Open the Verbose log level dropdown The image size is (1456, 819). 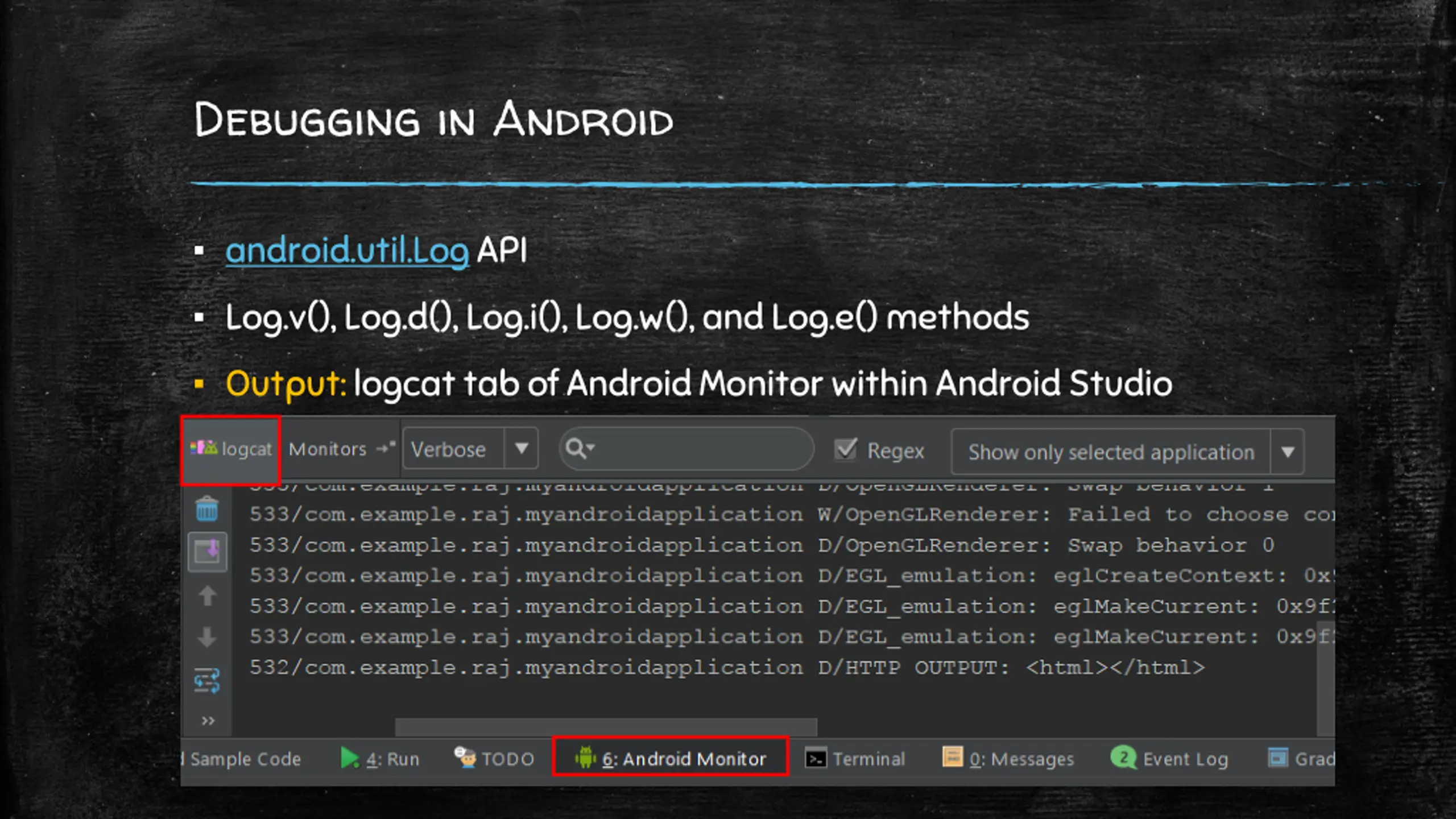470,449
